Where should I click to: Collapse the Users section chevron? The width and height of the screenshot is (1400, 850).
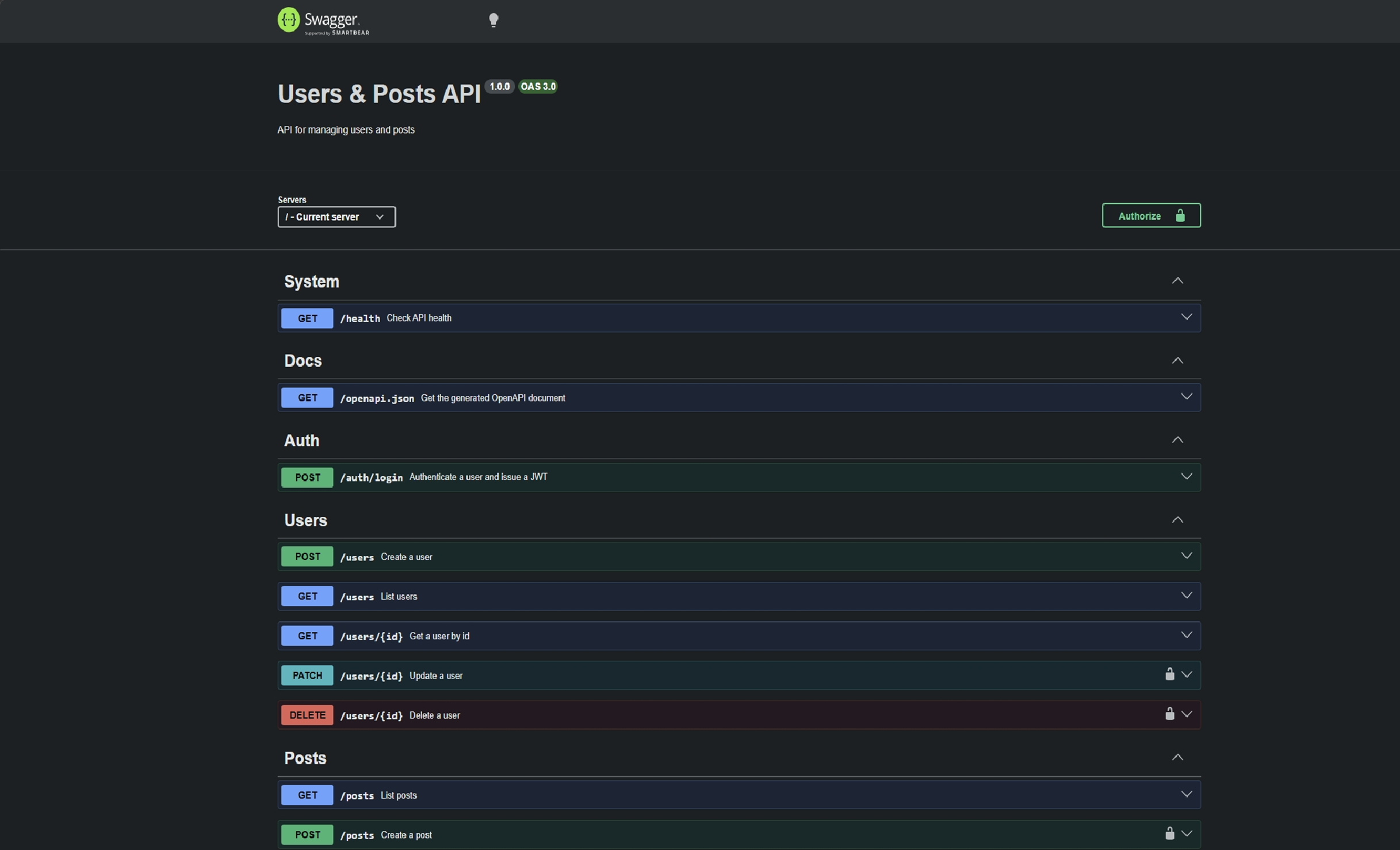tap(1177, 520)
